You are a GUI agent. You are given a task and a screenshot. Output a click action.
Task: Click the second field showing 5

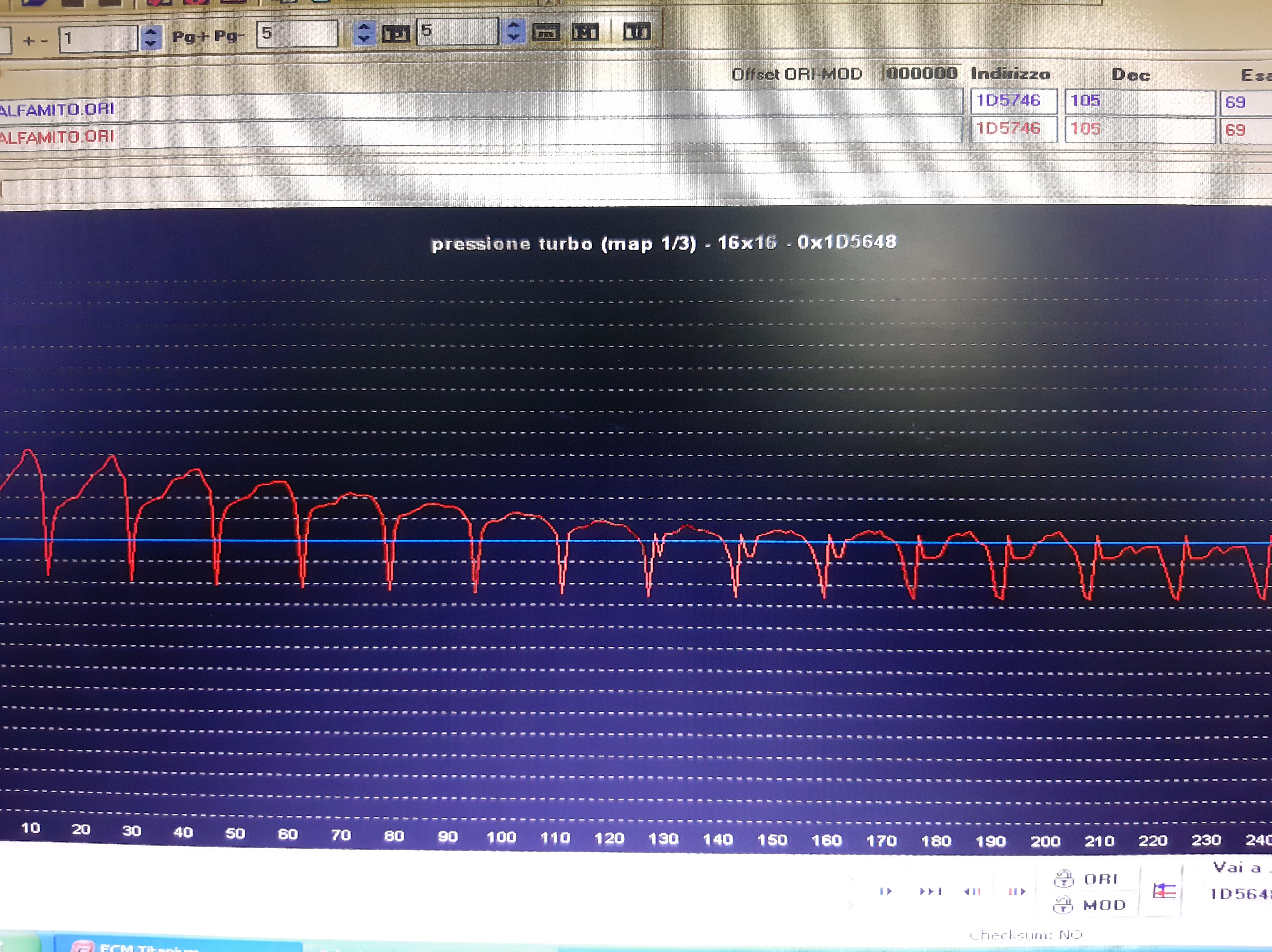tap(457, 31)
